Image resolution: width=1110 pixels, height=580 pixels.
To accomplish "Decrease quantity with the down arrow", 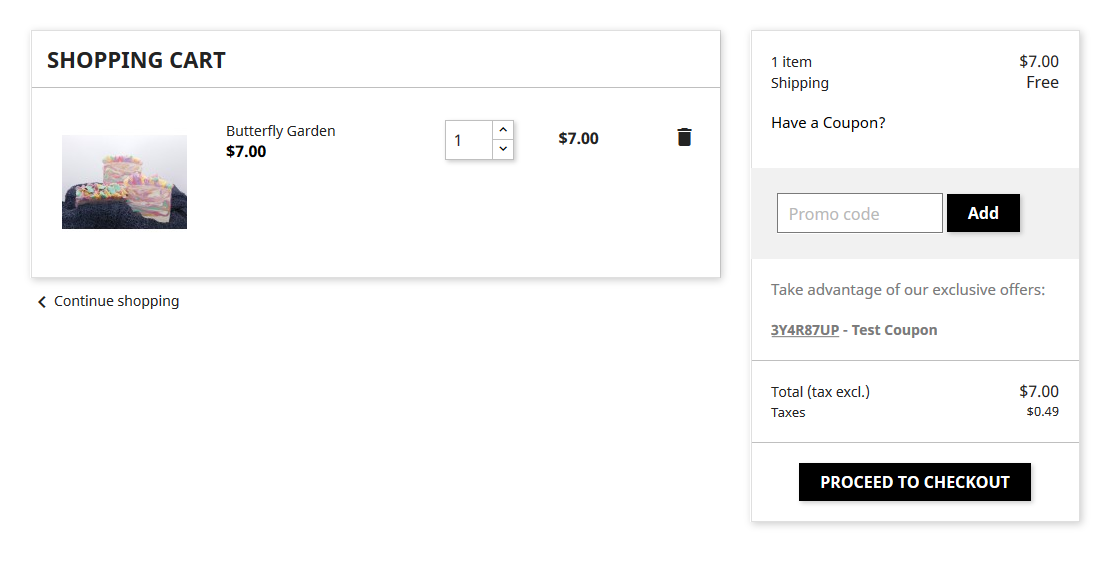I will (x=503, y=149).
